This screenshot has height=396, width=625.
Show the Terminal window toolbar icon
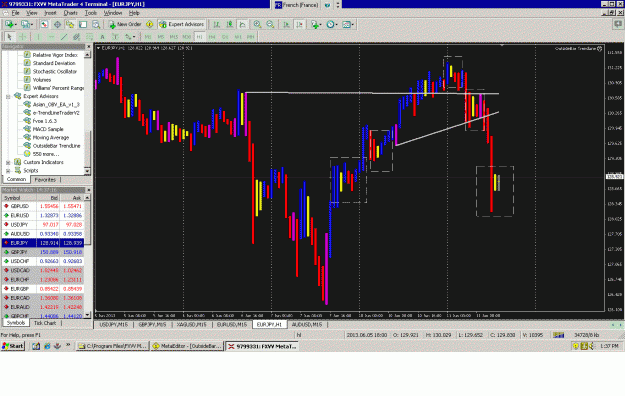[83, 24]
